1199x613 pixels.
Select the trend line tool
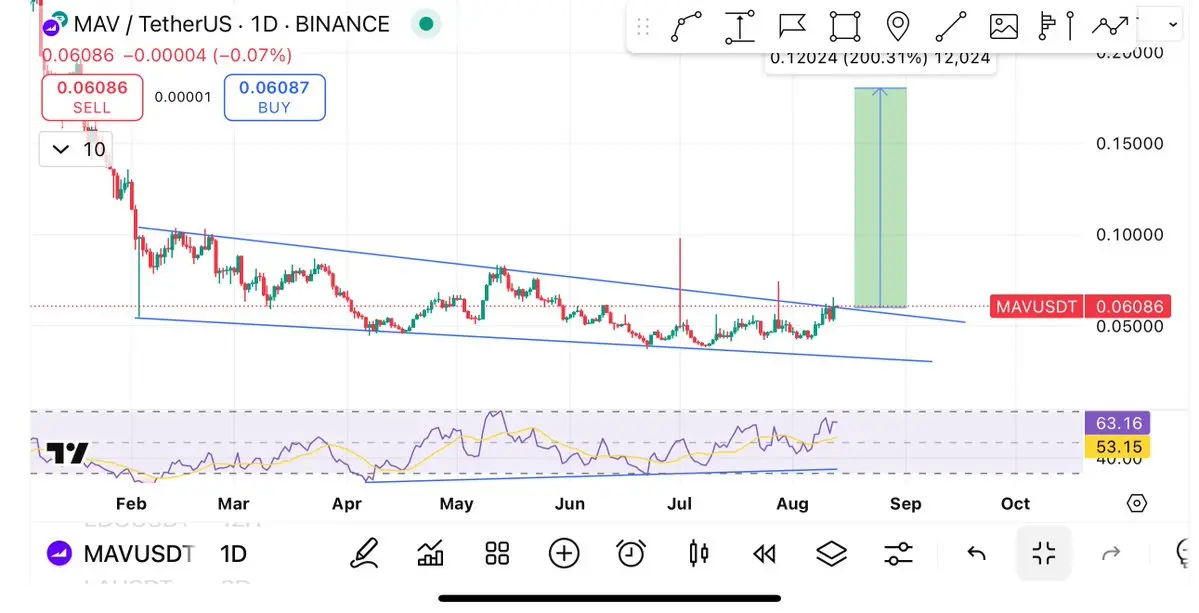coord(950,27)
